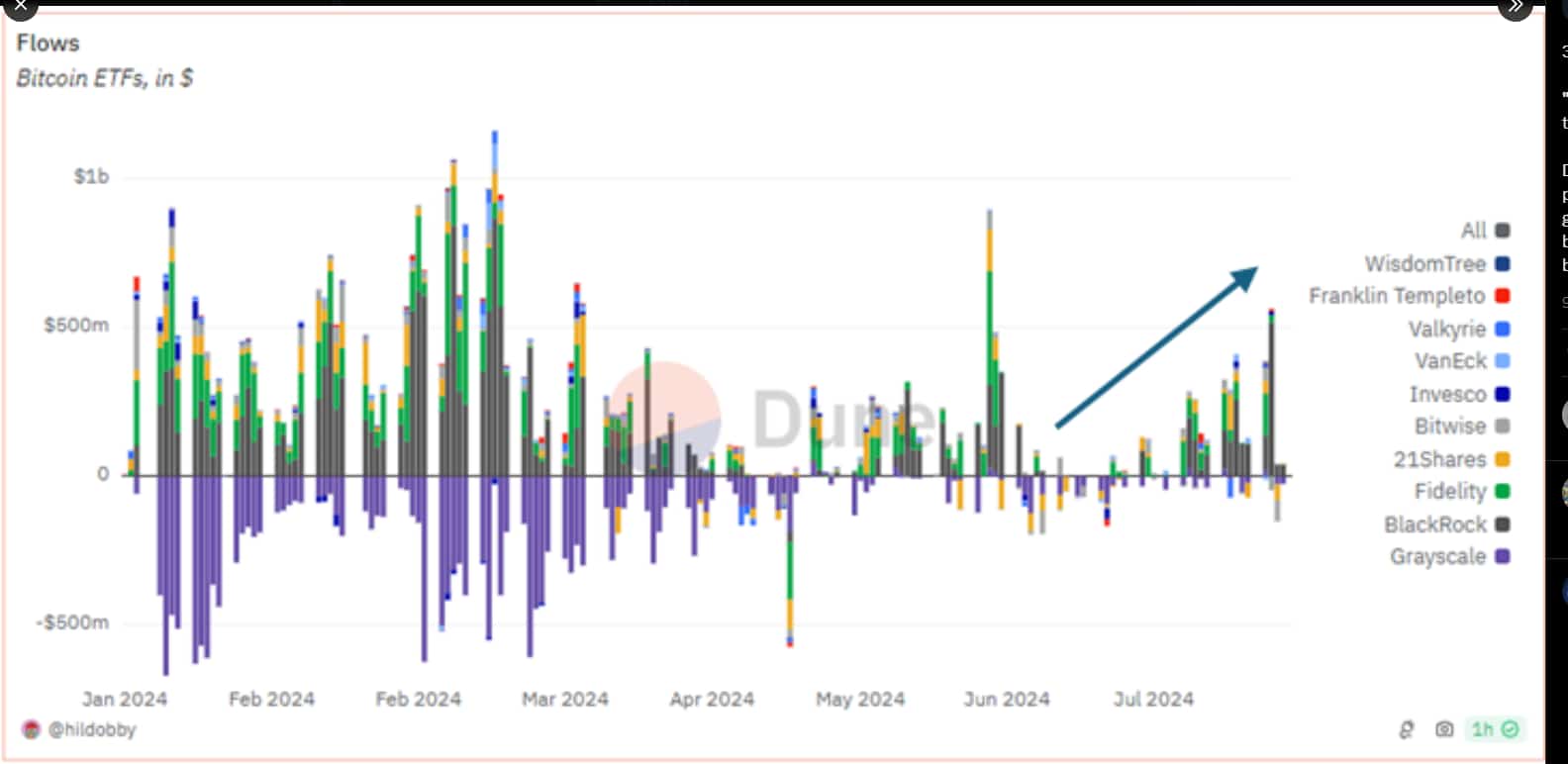Click the VanEck light blue swatch

pyautogui.click(x=1502, y=361)
